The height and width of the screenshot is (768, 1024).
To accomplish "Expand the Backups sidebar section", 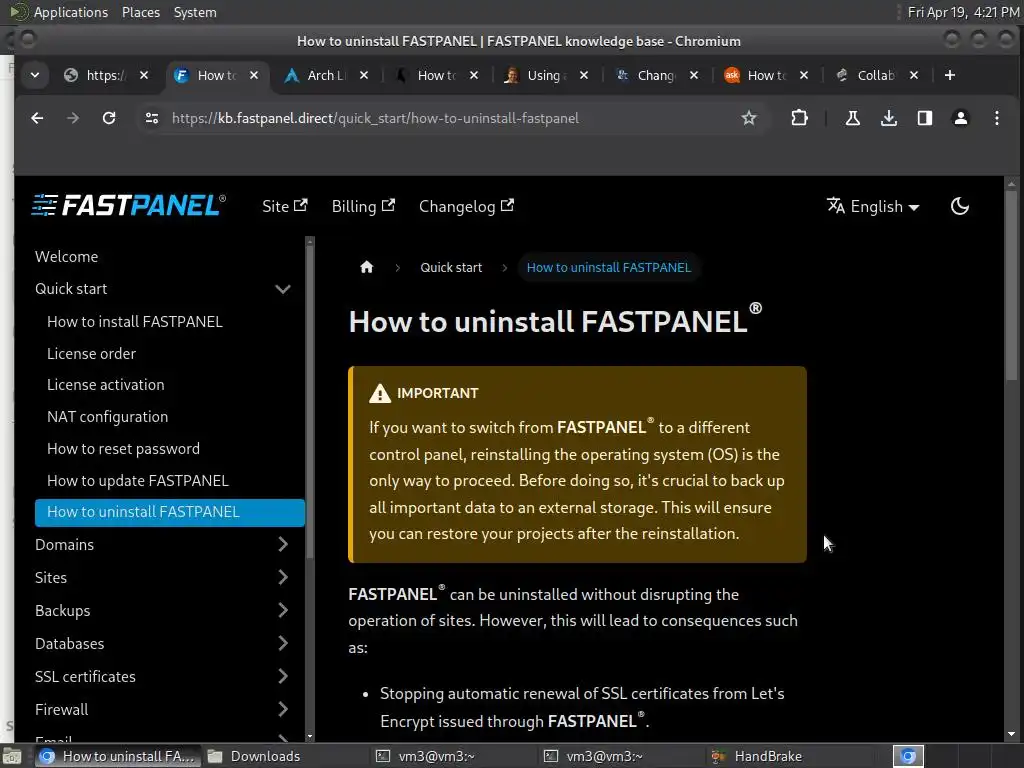I will [283, 611].
